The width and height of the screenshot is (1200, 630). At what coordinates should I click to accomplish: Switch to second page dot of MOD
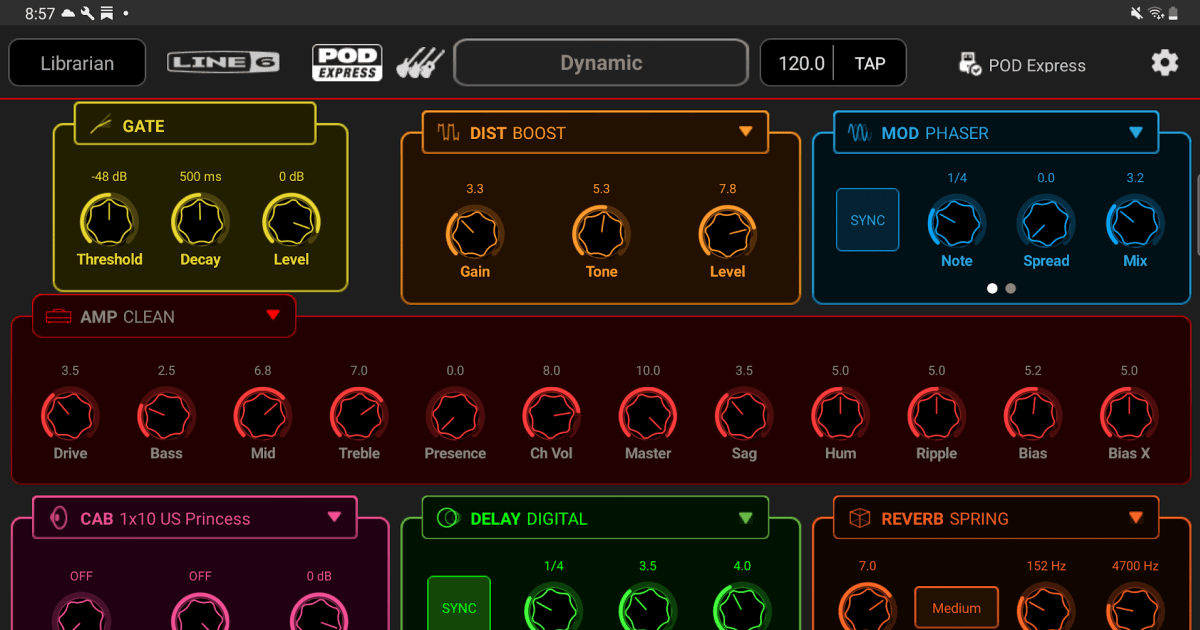click(x=1011, y=288)
